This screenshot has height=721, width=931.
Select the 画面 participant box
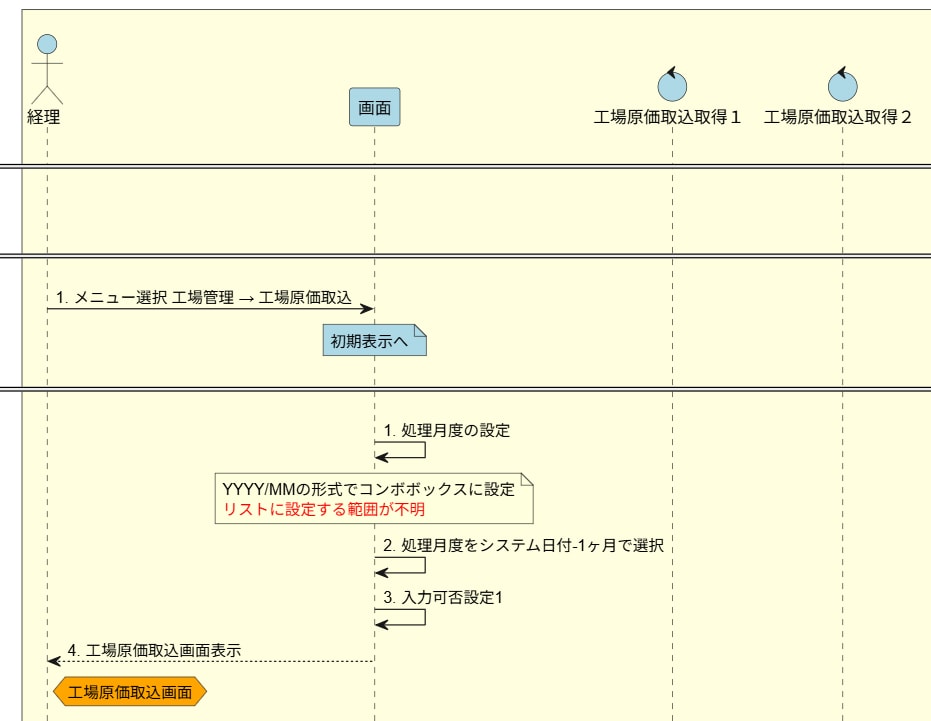(375, 107)
